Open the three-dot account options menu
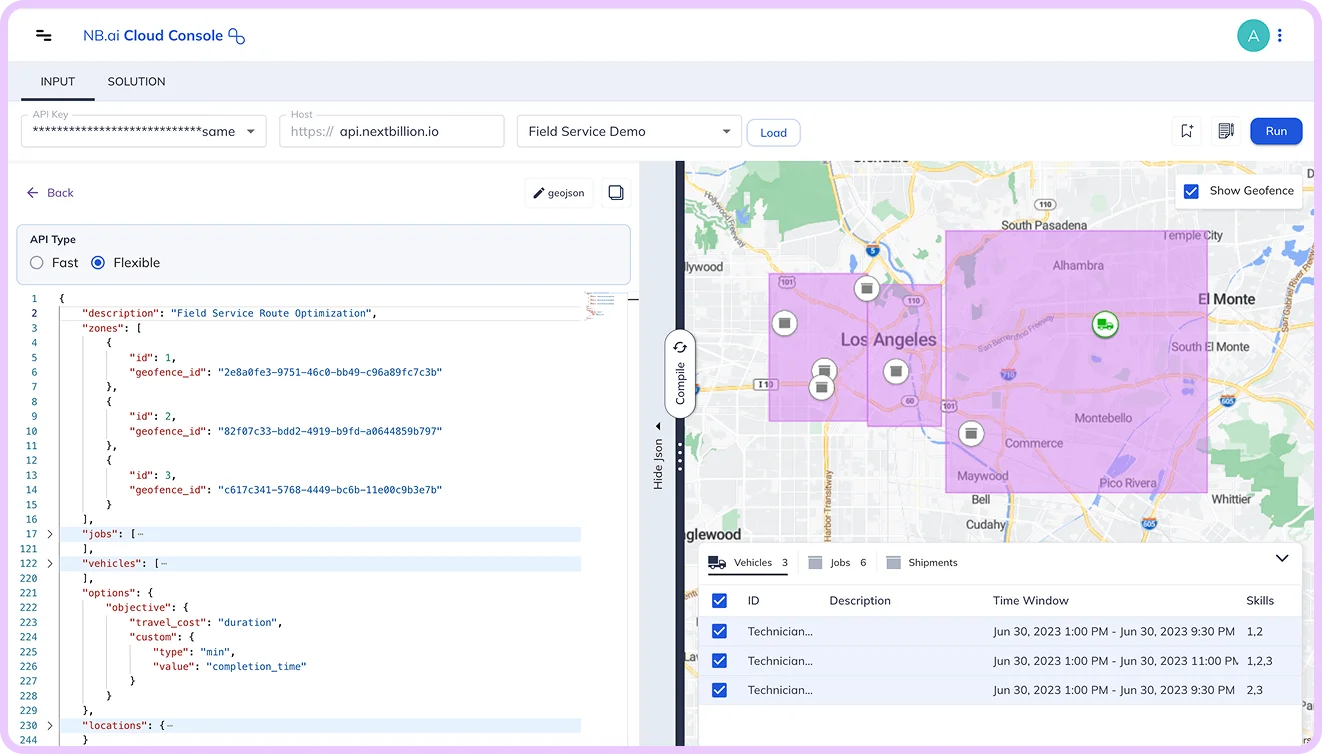Screen dimensions: 1322x754 click(1280, 36)
